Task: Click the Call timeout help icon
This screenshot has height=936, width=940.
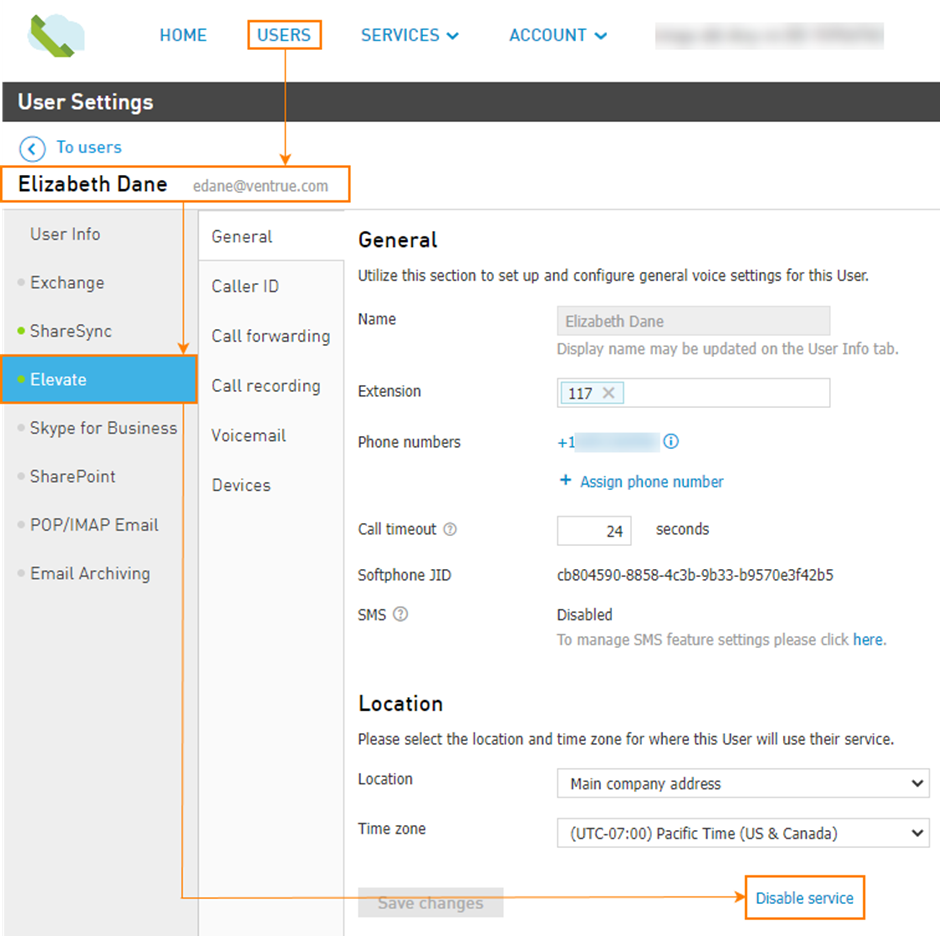Action: point(450,529)
